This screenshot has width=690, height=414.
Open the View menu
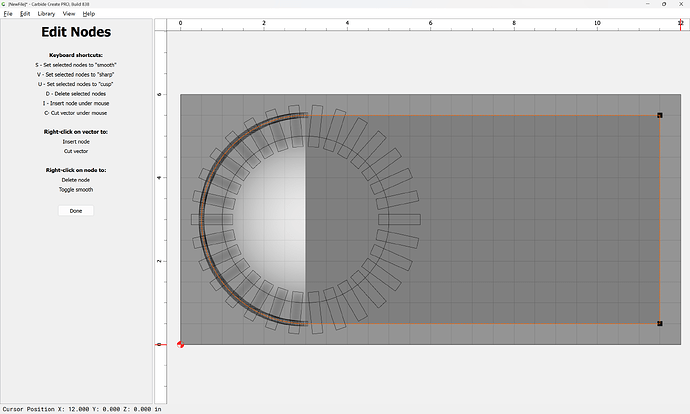point(69,14)
